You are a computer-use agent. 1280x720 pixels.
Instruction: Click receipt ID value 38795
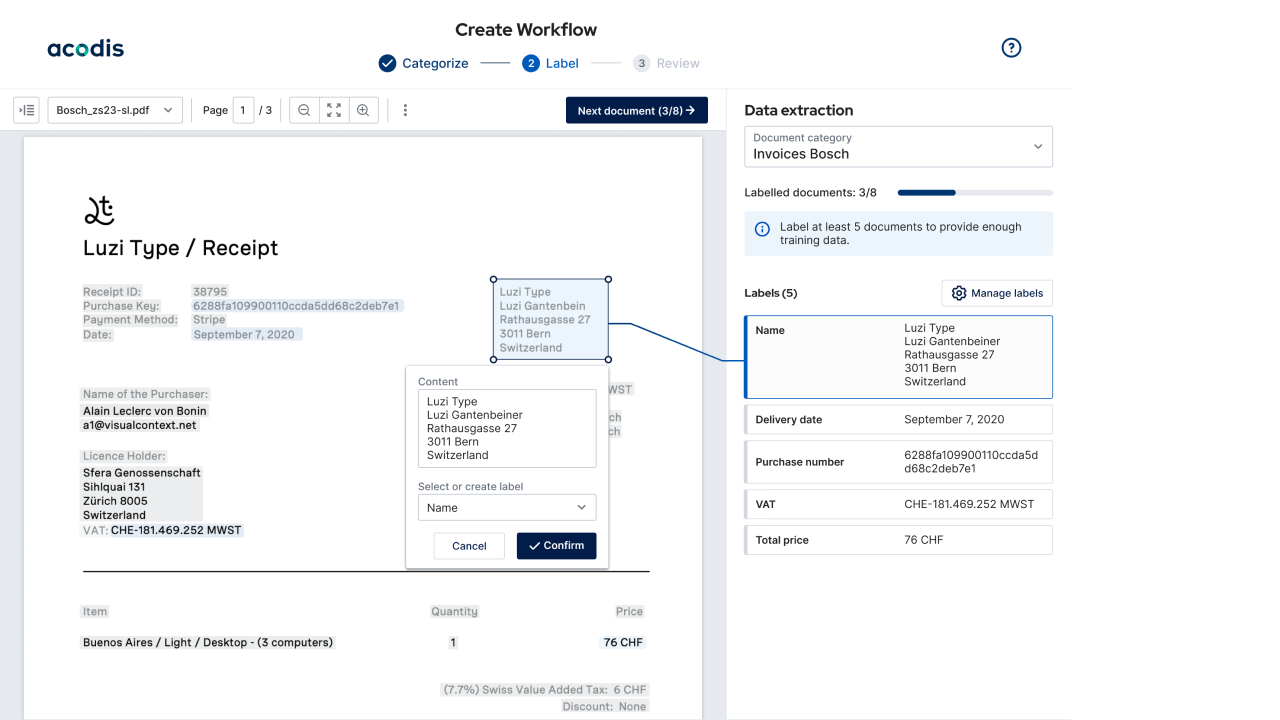click(210, 292)
